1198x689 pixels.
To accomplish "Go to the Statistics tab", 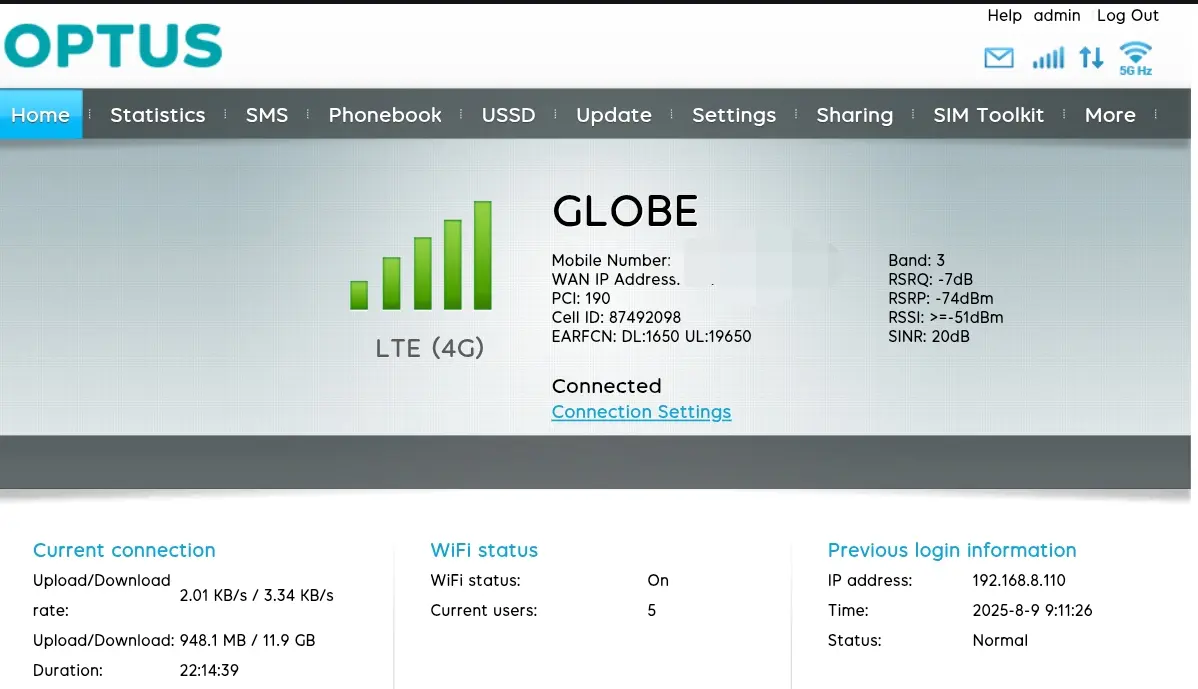I will tap(157, 115).
